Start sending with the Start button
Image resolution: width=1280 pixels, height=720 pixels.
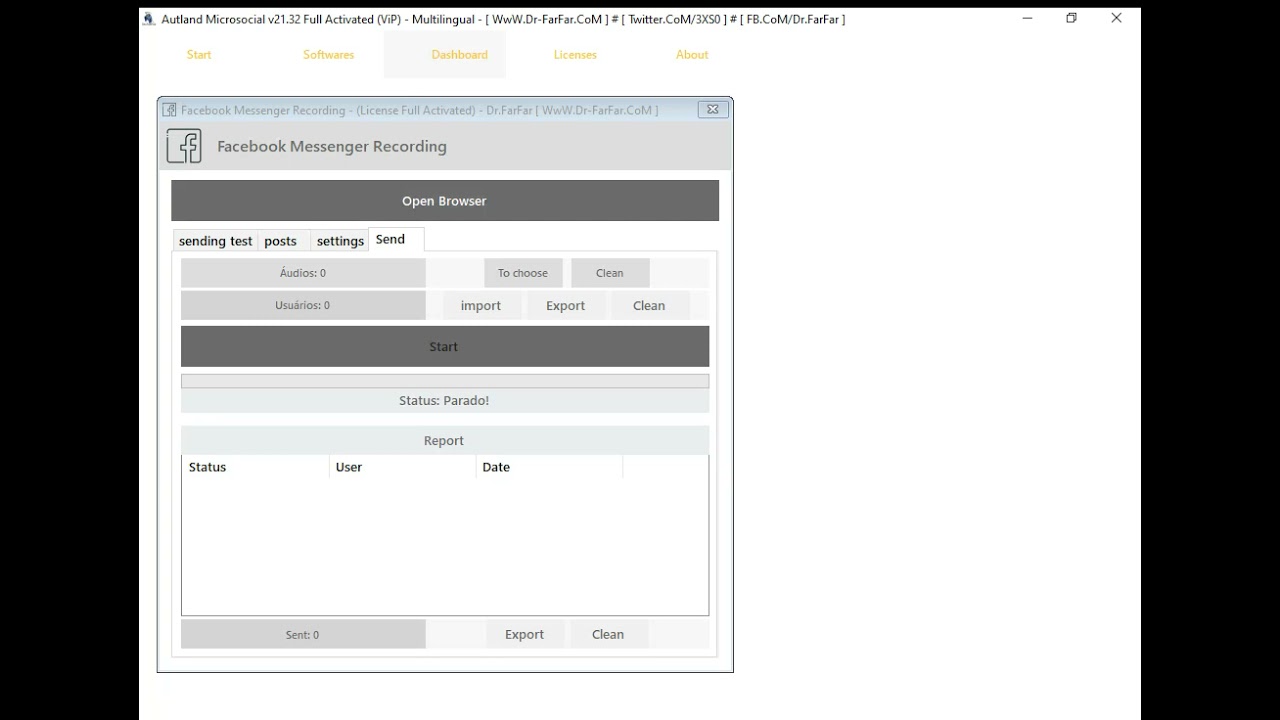click(x=445, y=347)
